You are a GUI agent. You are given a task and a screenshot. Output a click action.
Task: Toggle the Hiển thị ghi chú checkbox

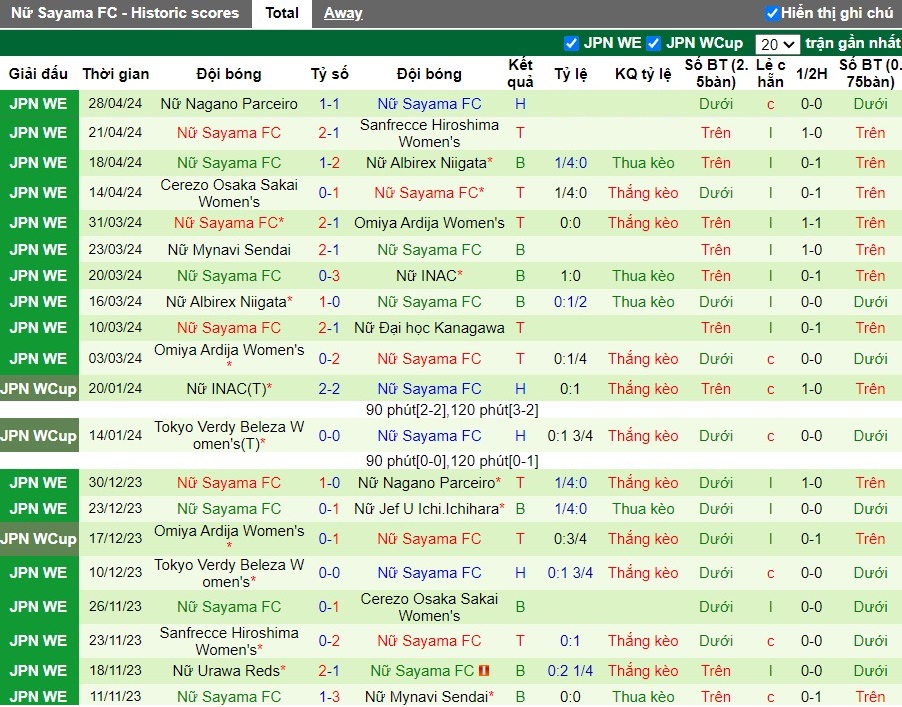[772, 13]
